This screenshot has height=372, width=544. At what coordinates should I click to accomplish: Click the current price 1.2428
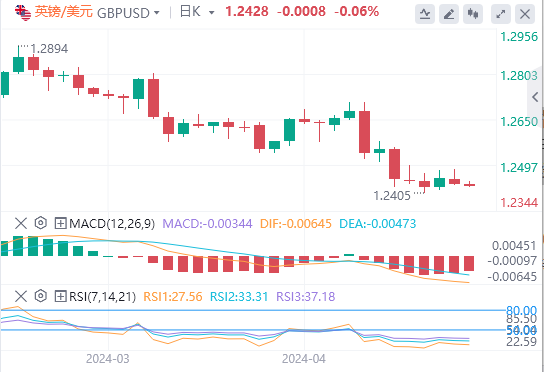pyautogui.click(x=247, y=12)
